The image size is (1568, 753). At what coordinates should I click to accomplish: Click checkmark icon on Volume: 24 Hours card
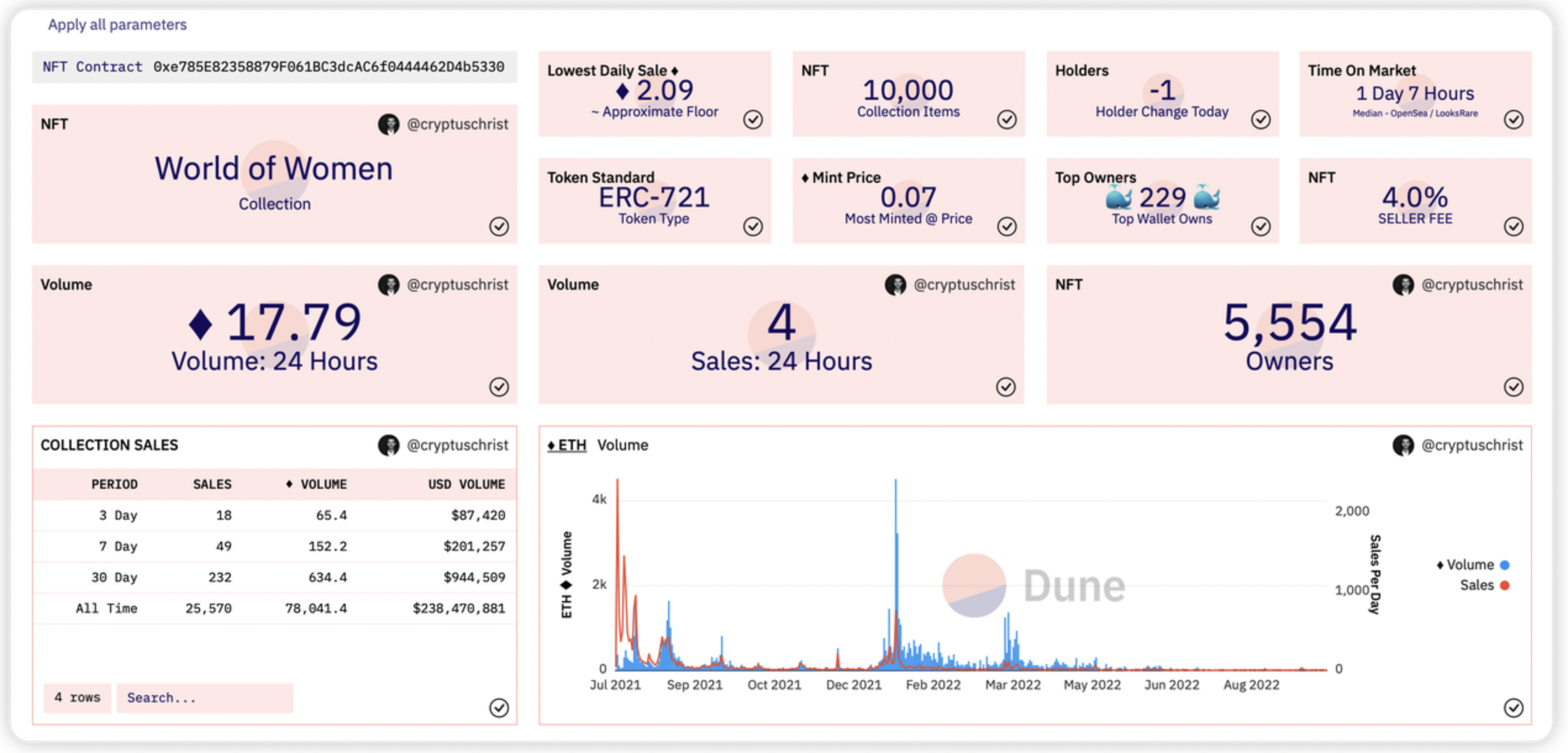coord(499,387)
